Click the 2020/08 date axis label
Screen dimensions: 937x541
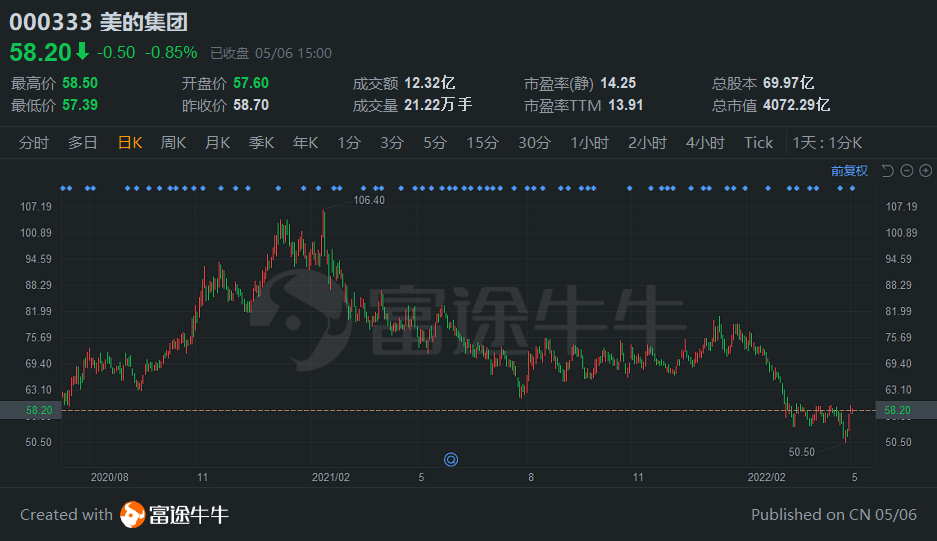(x=109, y=477)
